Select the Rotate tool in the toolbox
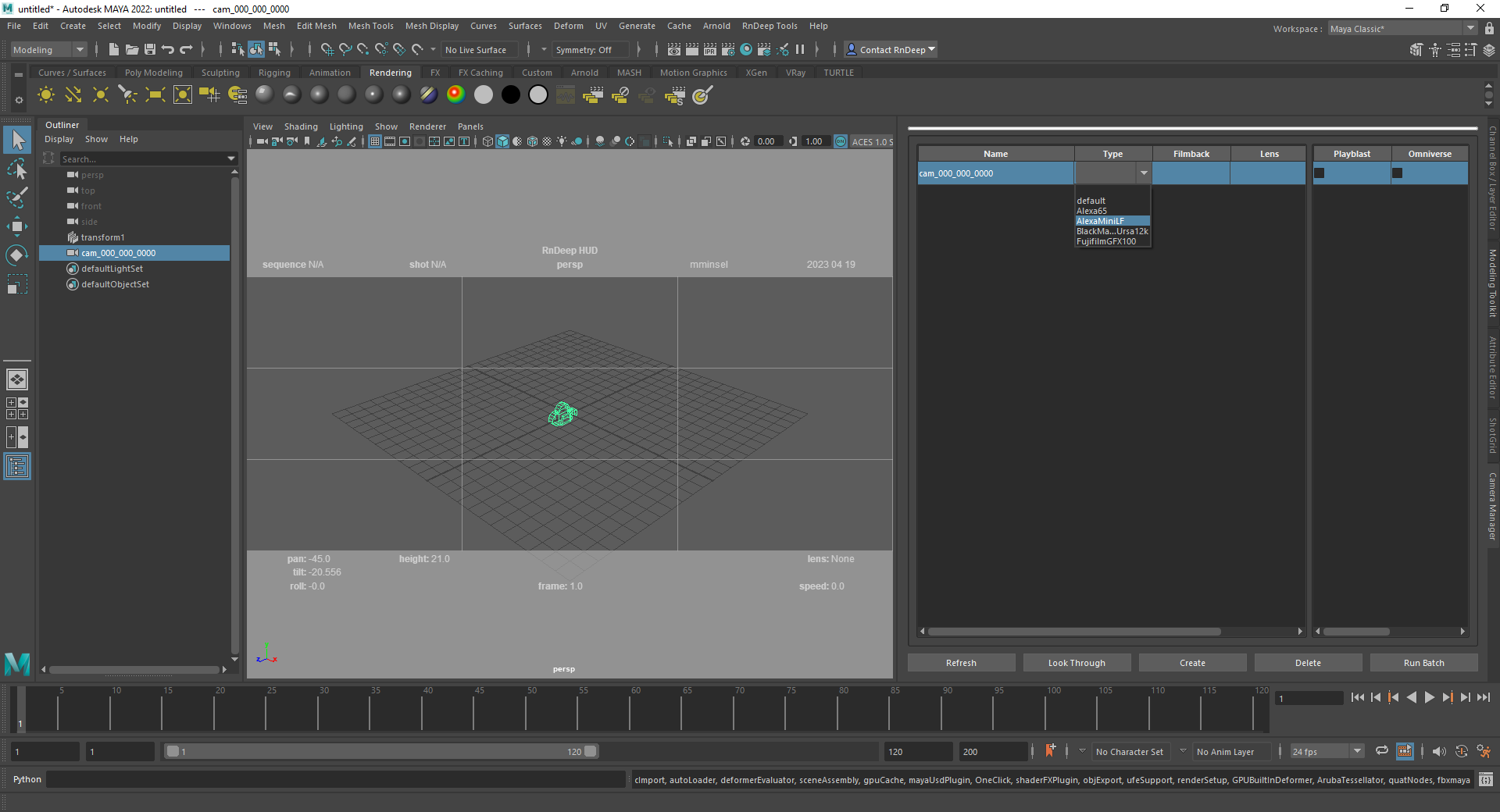Screen dimensions: 1500x812 point(17,255)
